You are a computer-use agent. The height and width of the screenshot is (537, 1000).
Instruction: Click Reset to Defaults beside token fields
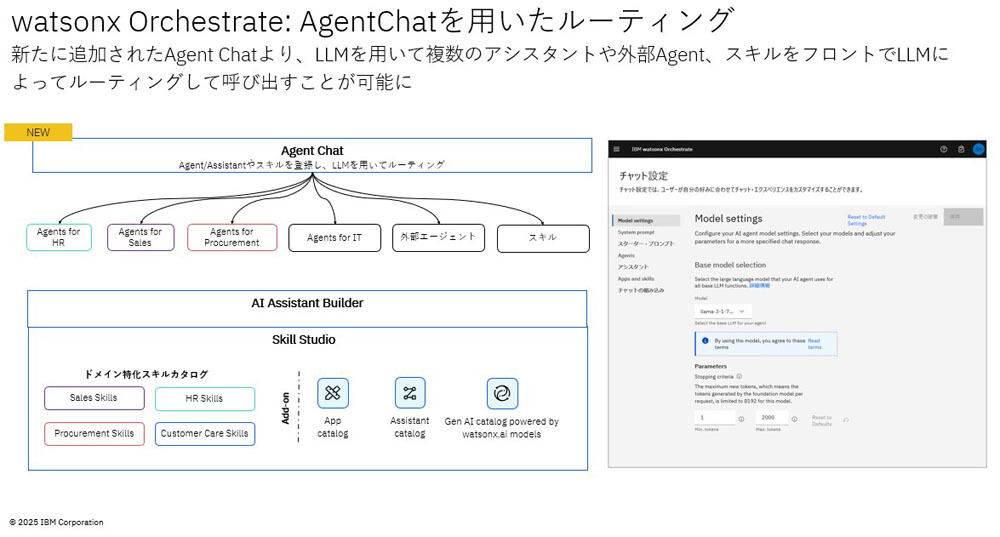(821, 421)
